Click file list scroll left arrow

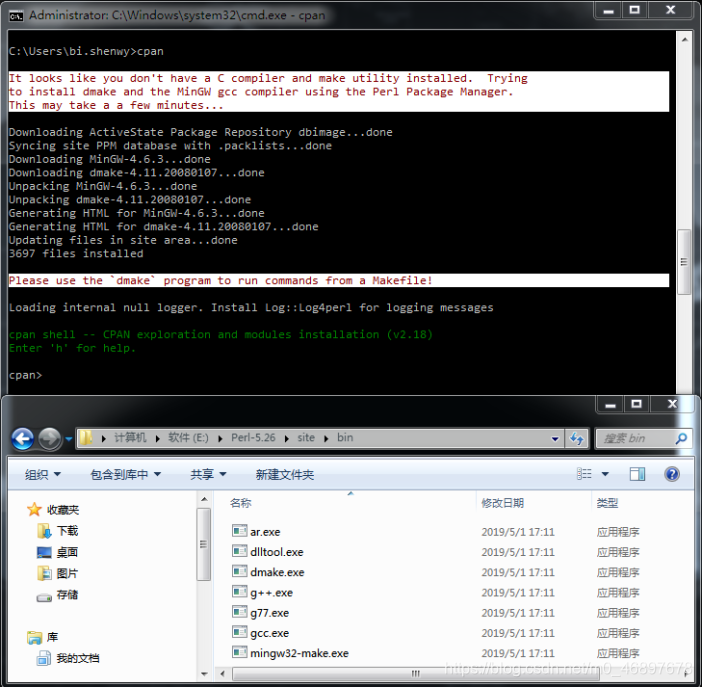click(222, 674)
